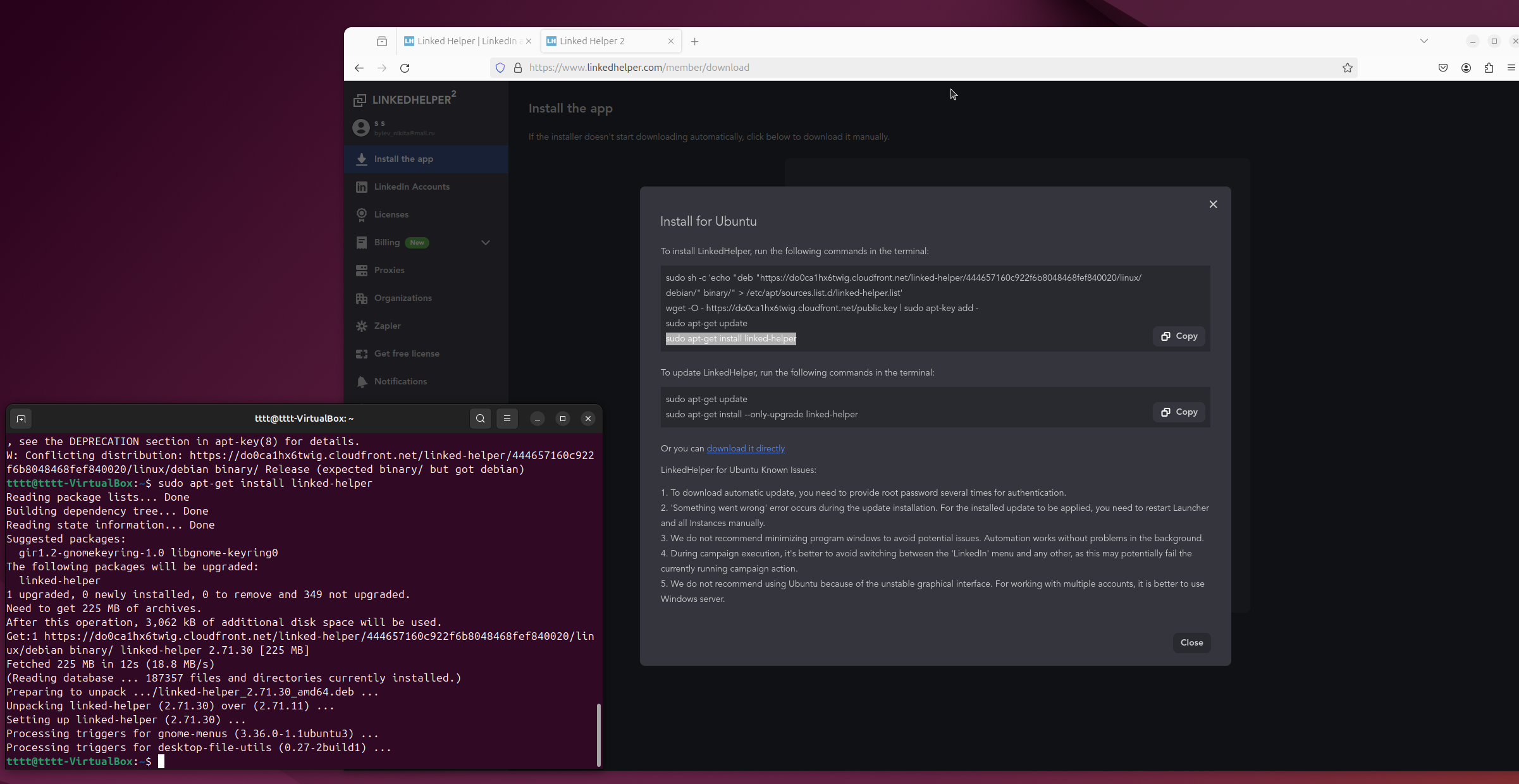Click the terminal command prompt line

click(x=85, y=762)
